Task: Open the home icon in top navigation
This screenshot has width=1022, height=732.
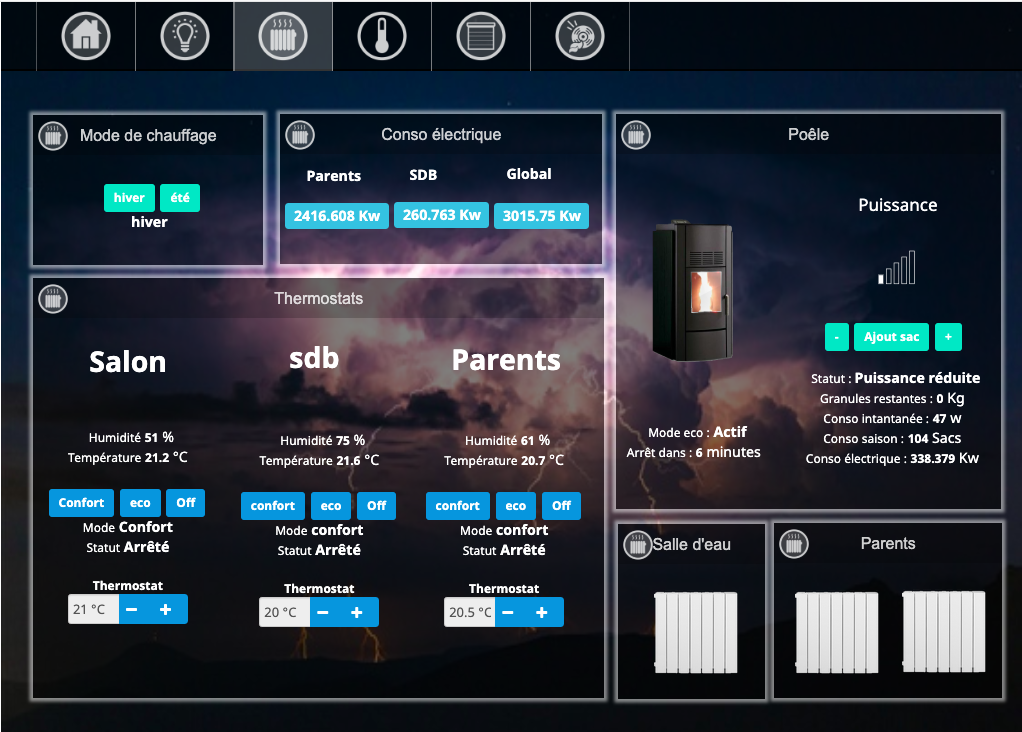Action: 86,37
